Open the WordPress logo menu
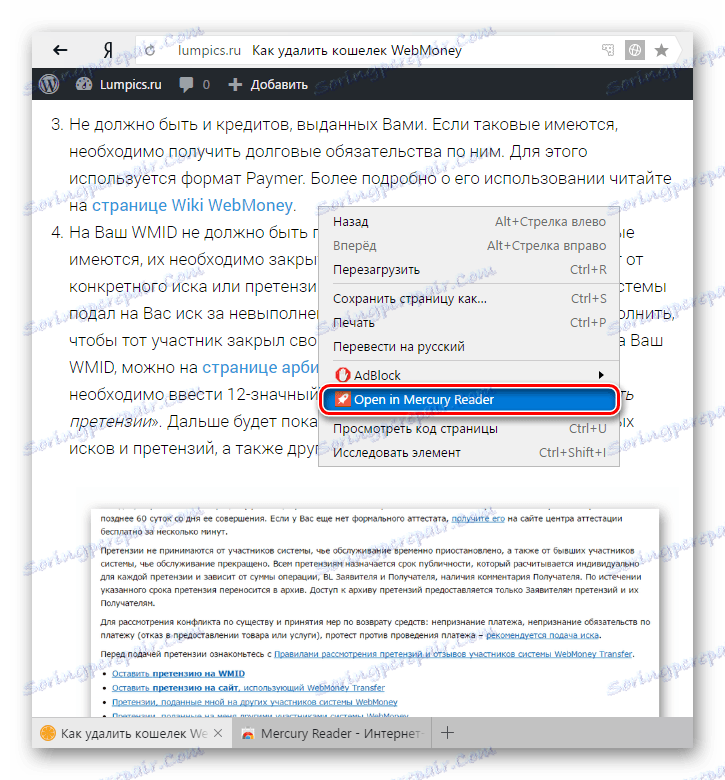 (49, 84)
